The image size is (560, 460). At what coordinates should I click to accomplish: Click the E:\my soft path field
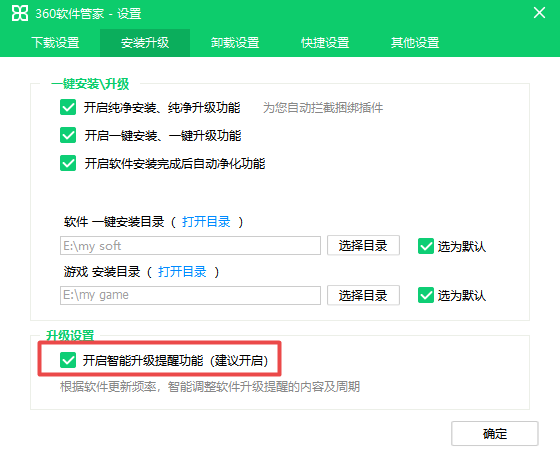pyautogui.click(x=190, y=245)
